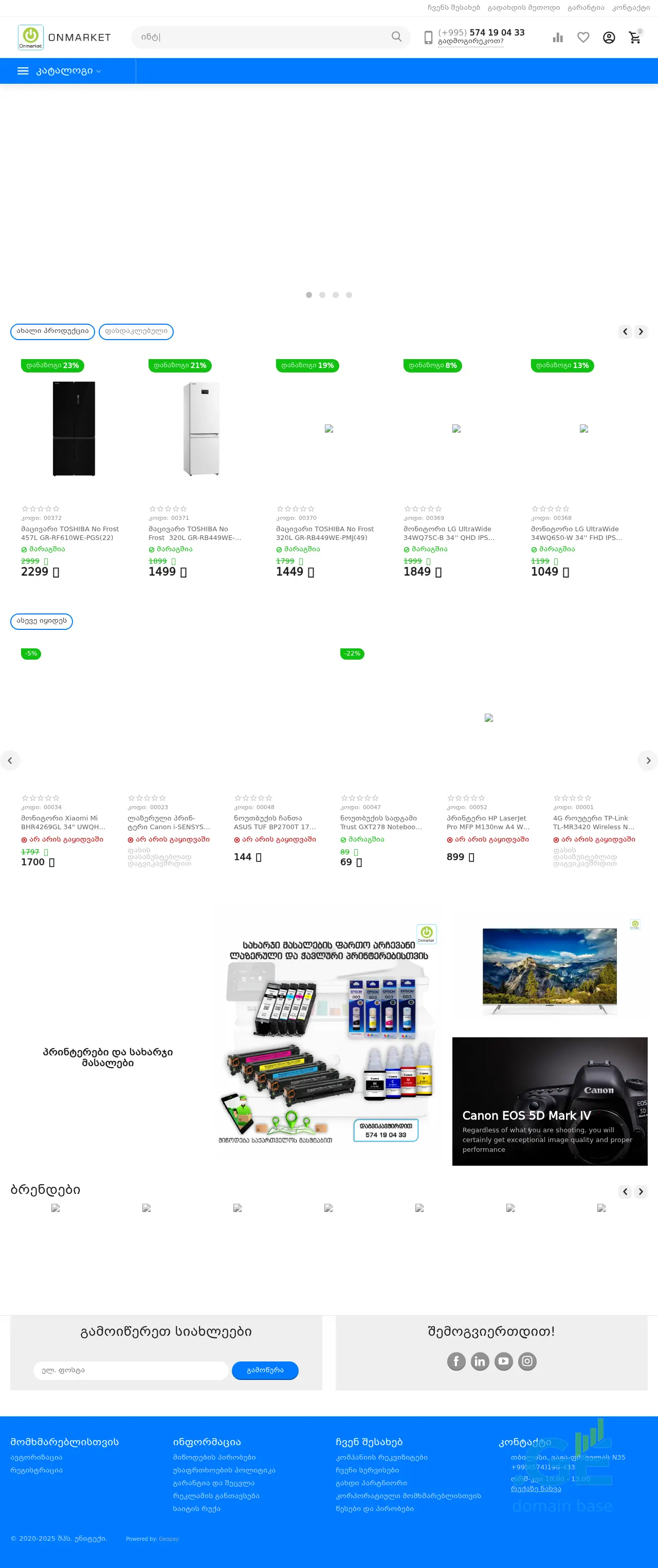This screenshot has height=1568, width=658.
Task: Open the YouTube social icon
Action: point(504,1361)
